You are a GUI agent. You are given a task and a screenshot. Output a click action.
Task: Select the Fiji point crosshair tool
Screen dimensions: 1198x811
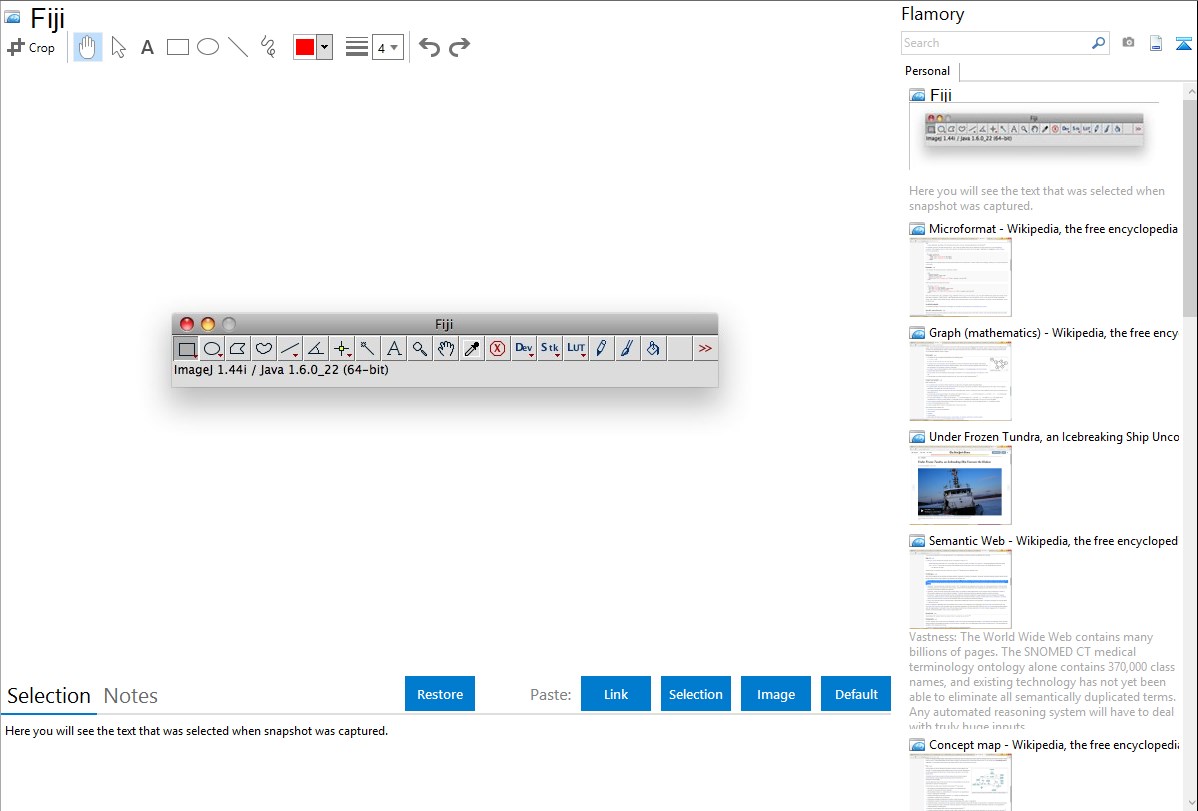pyautogui.click(x=342, y=349)
